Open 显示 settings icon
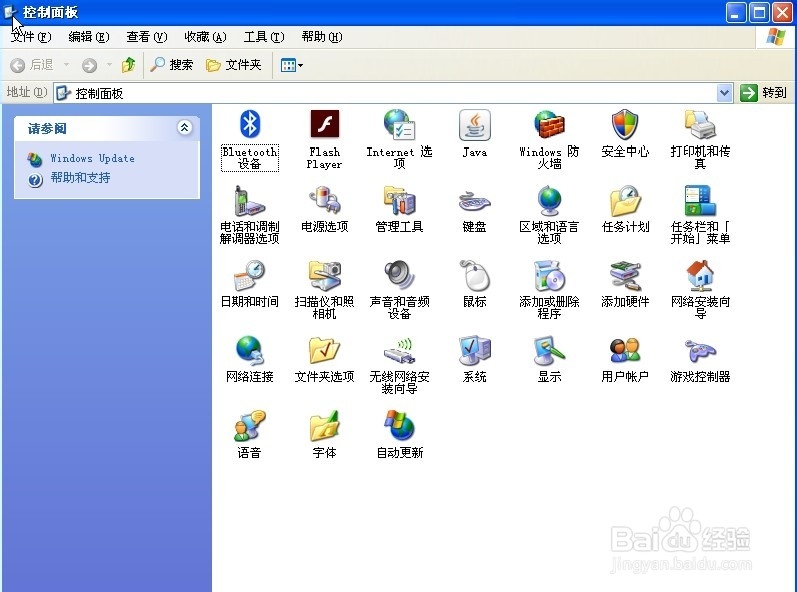Screen dimensions: 797x592 (x=549, y=350)
